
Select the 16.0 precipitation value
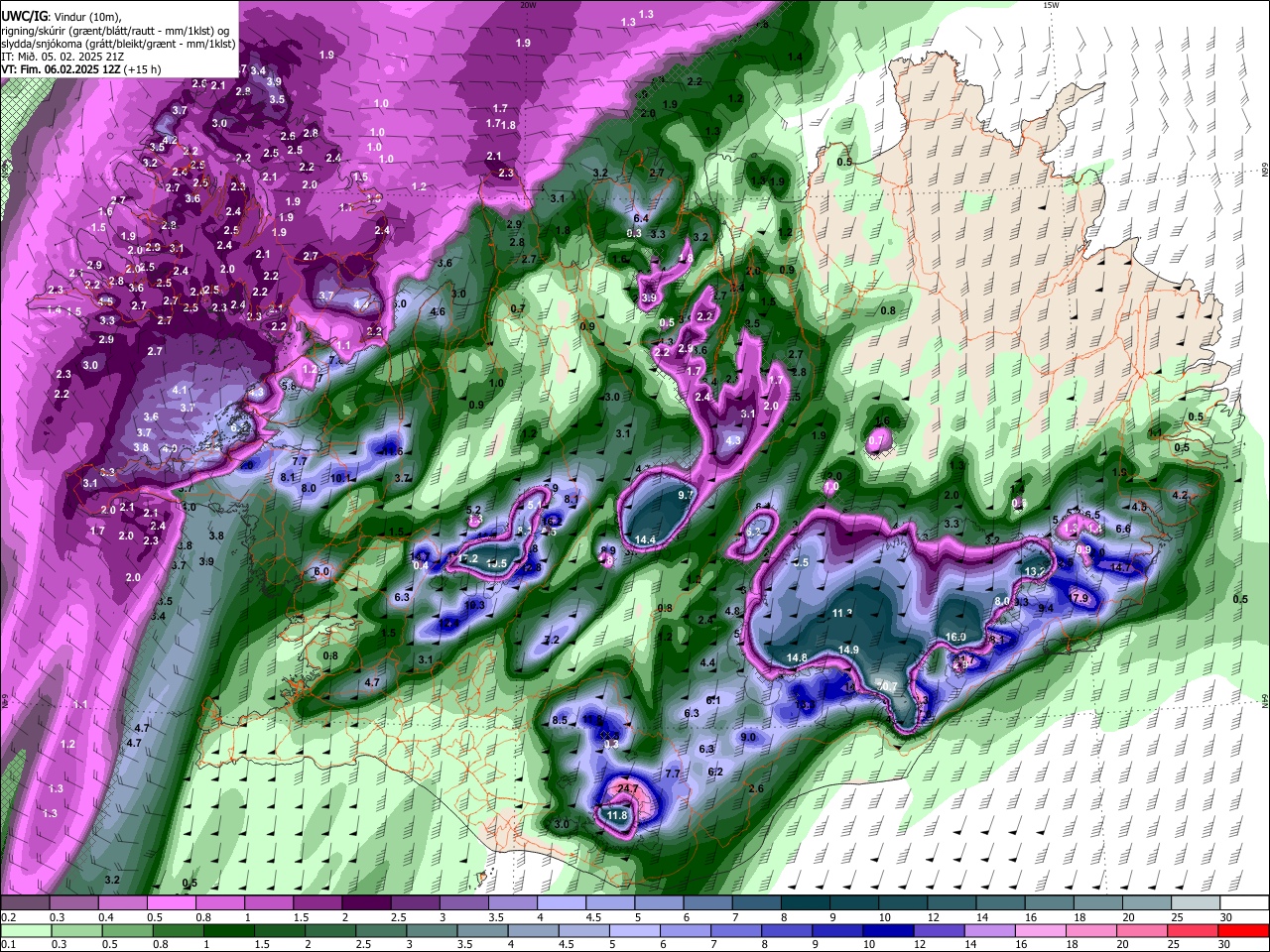tap(955, 637)
